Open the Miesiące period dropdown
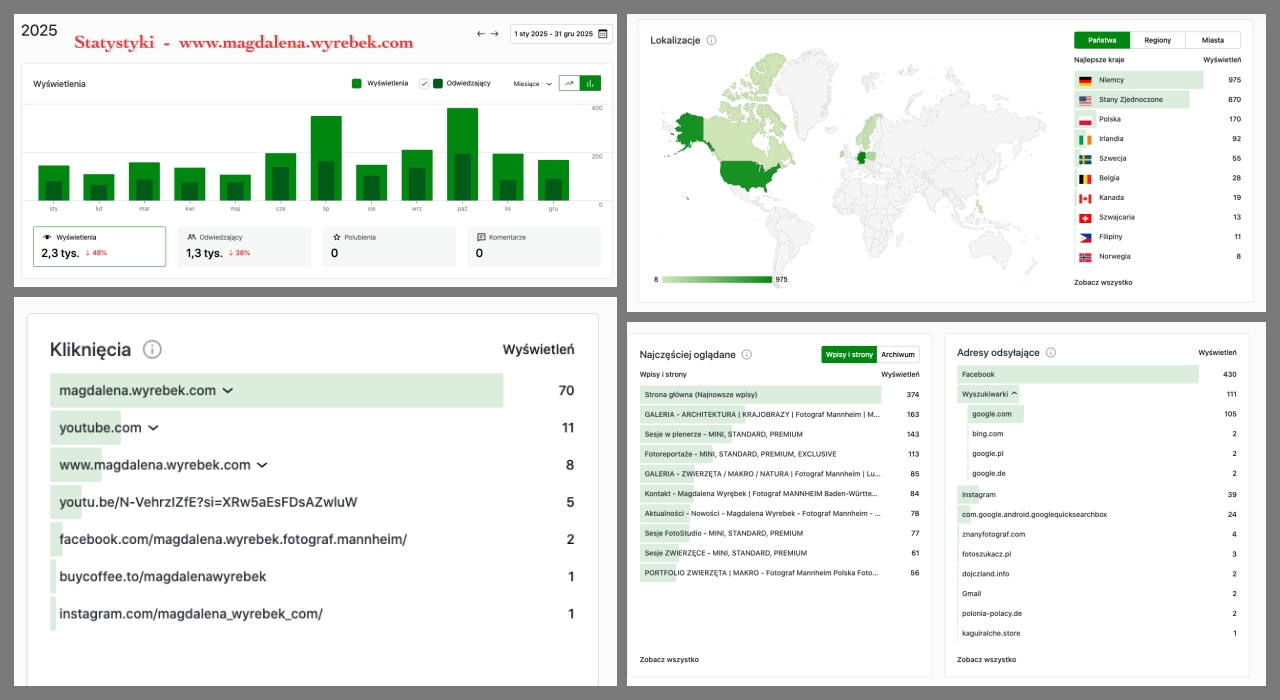This screenshot has width=1280, height=700. (x=532, y=84)
